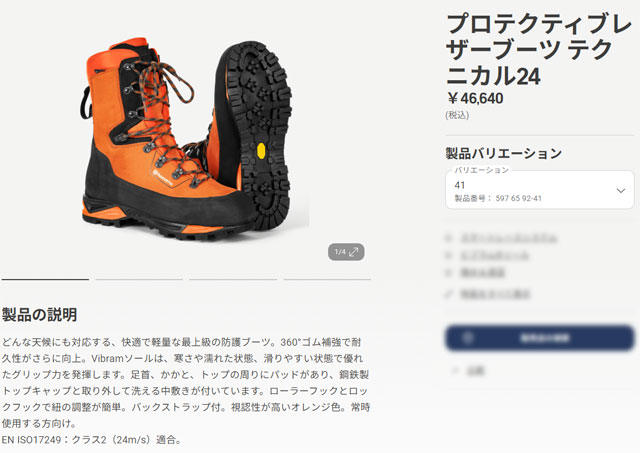This screenshot has height=453, width=640.
Task: Click the orange upright boot image
Action: point(159,139)
